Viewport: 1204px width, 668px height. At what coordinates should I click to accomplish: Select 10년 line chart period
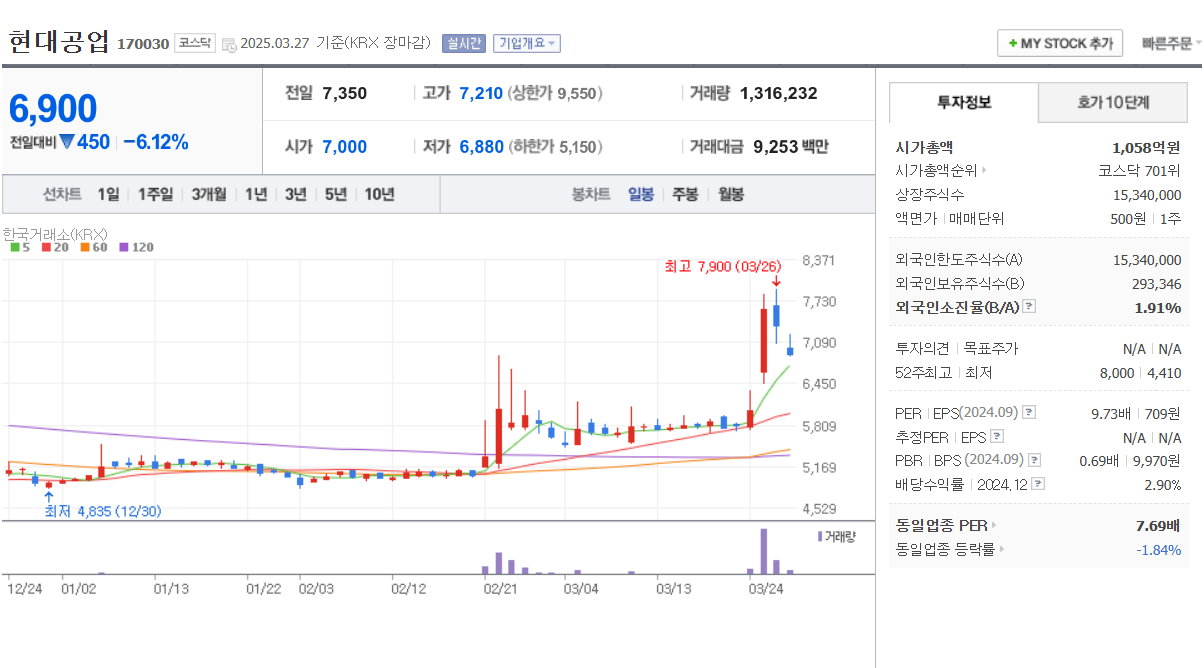pos(379,194)
